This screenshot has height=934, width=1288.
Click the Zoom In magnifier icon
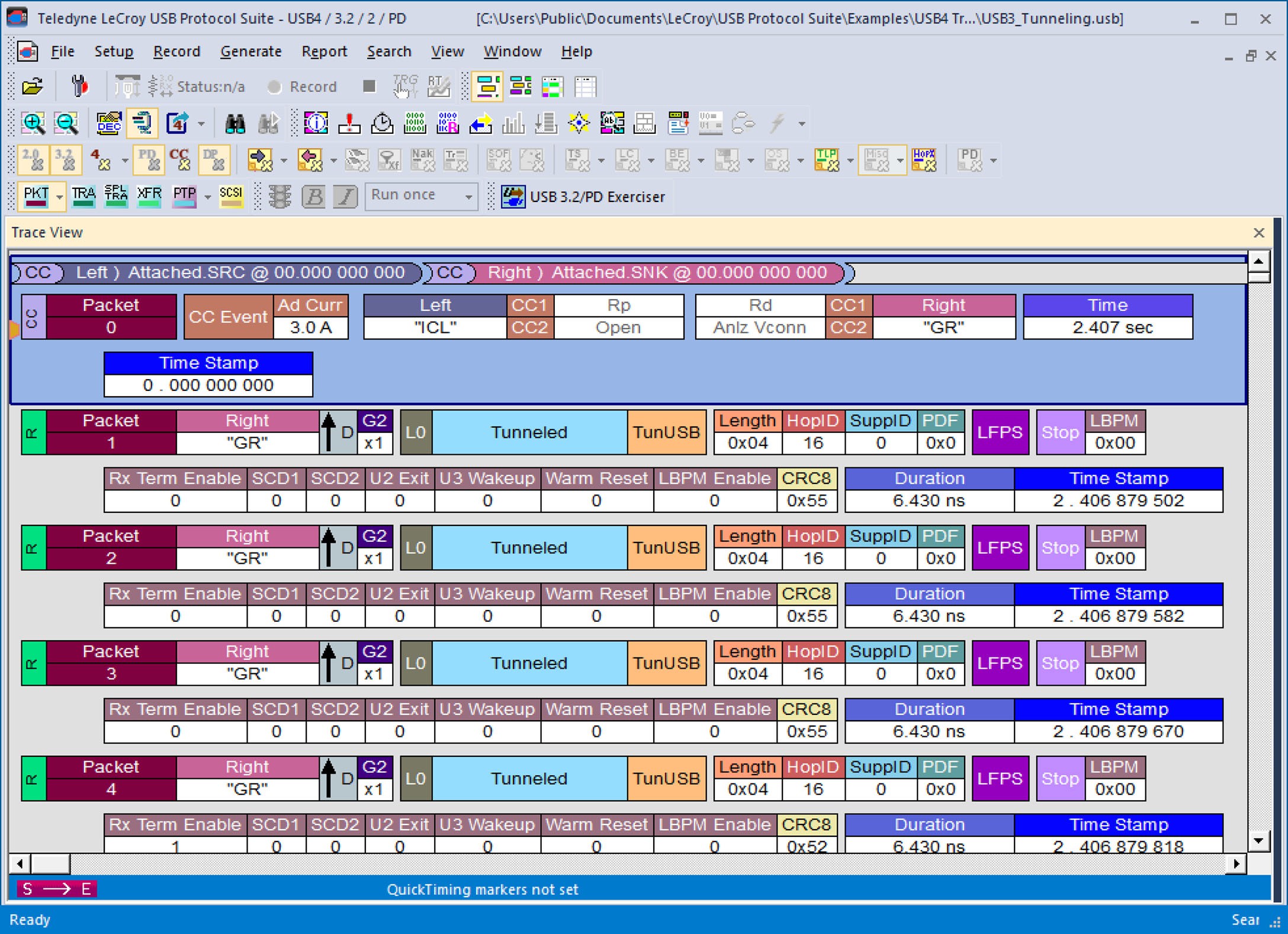coord(33,123)
